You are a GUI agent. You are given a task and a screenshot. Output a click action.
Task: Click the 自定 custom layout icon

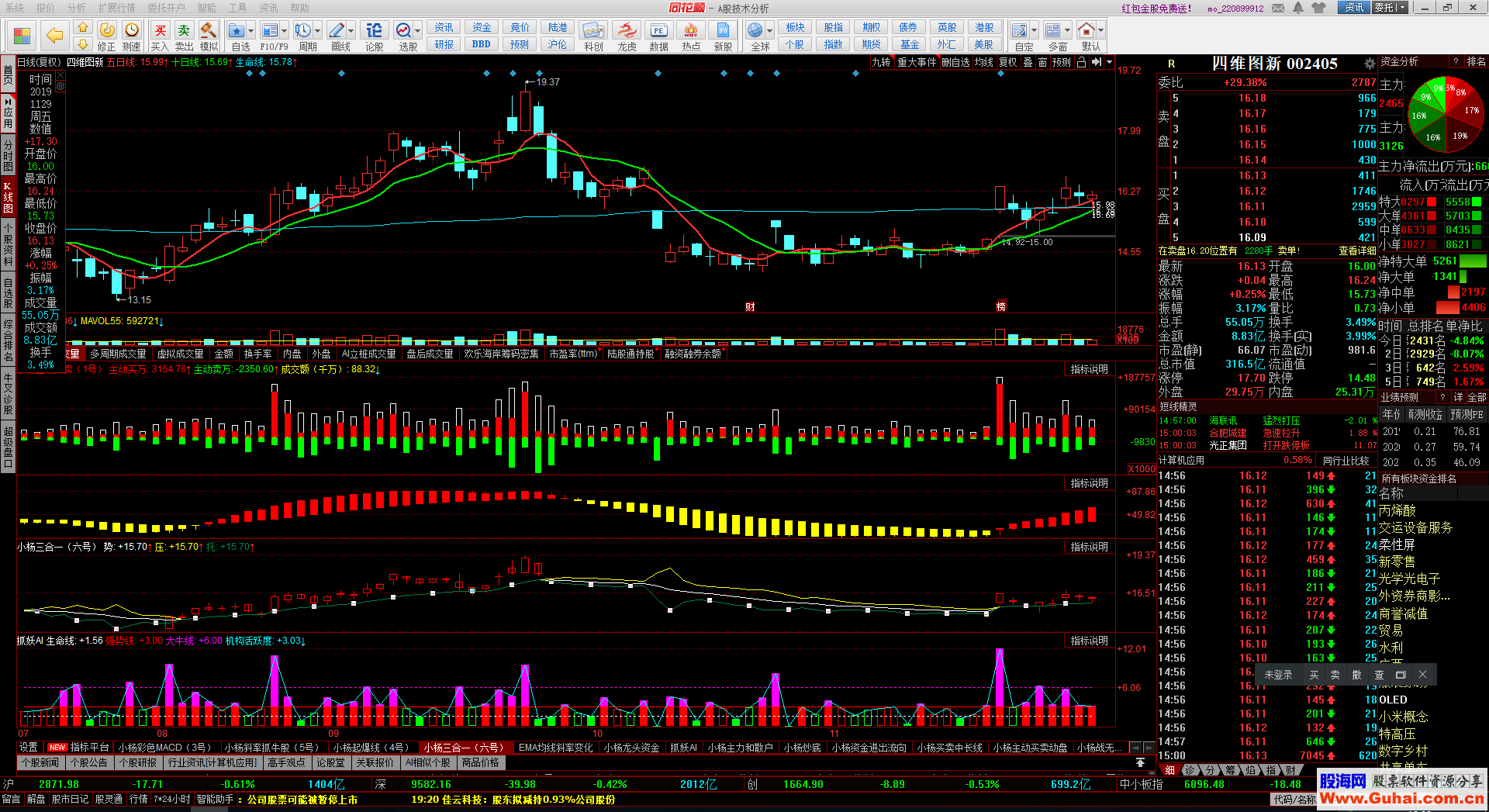point(1020,36)
